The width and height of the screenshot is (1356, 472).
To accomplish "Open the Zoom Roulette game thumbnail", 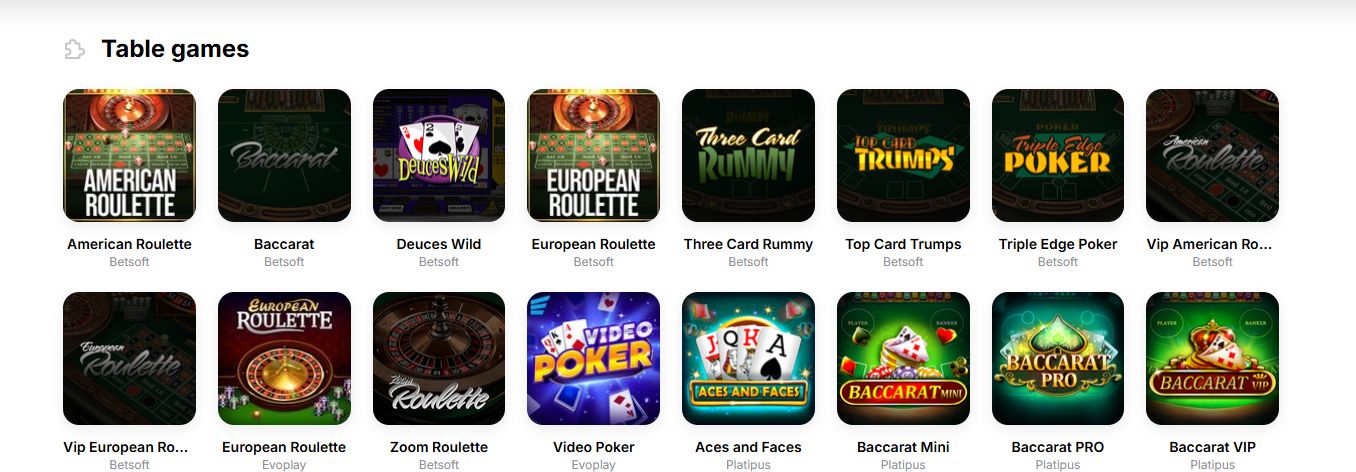I will point(439,358).
